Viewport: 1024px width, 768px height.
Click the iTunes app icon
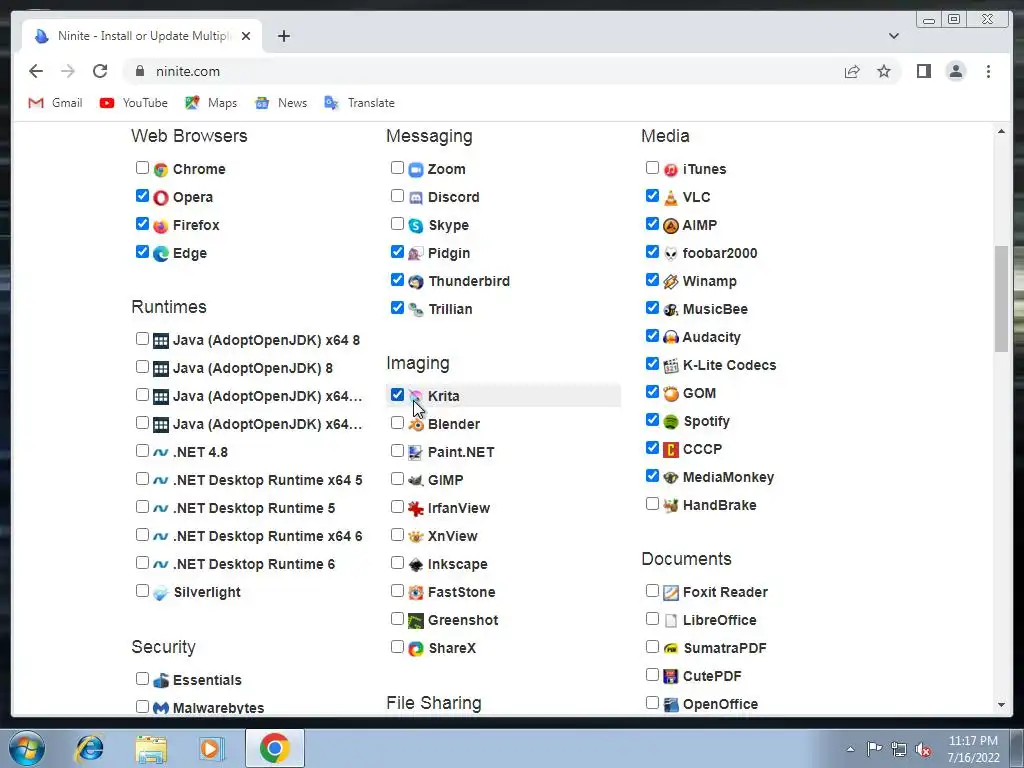click(x=671, y=170)
